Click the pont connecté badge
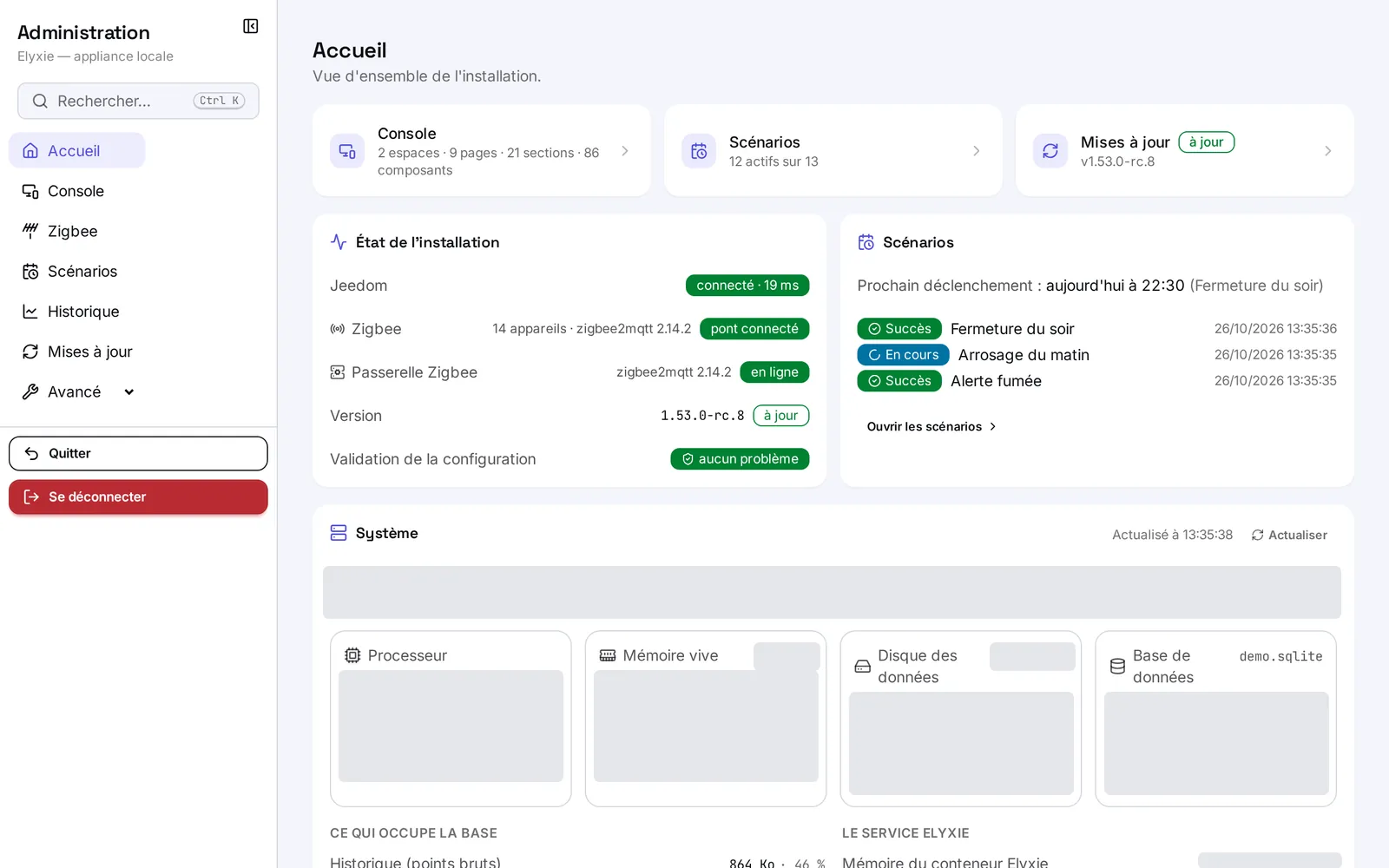Image resolution: width=1389 pixels, height=868 pixels. (x=754, y=329)
